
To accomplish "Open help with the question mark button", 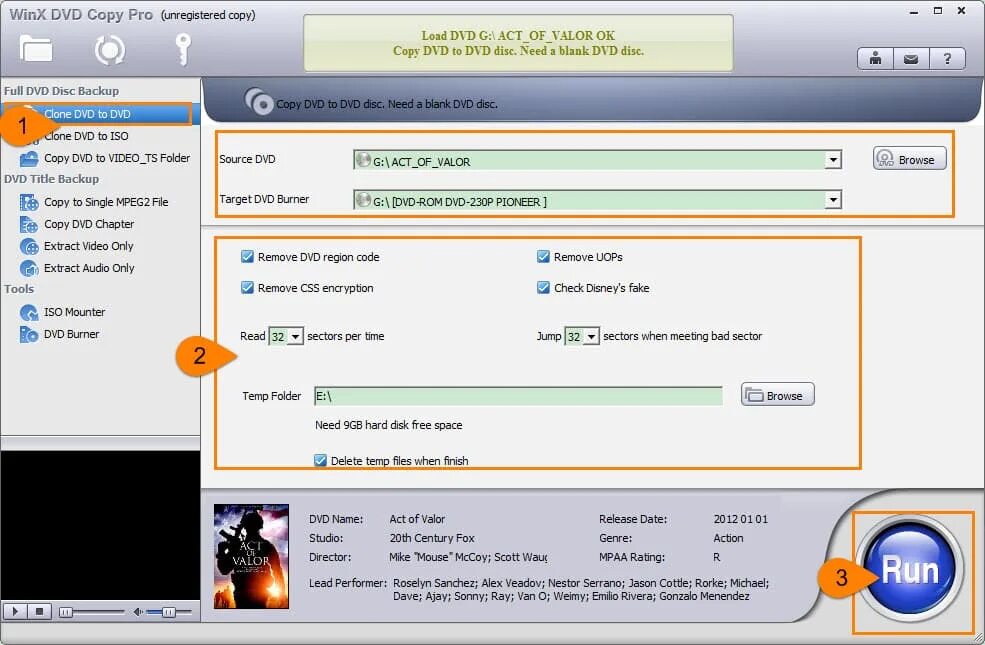I will click(947, 58).
